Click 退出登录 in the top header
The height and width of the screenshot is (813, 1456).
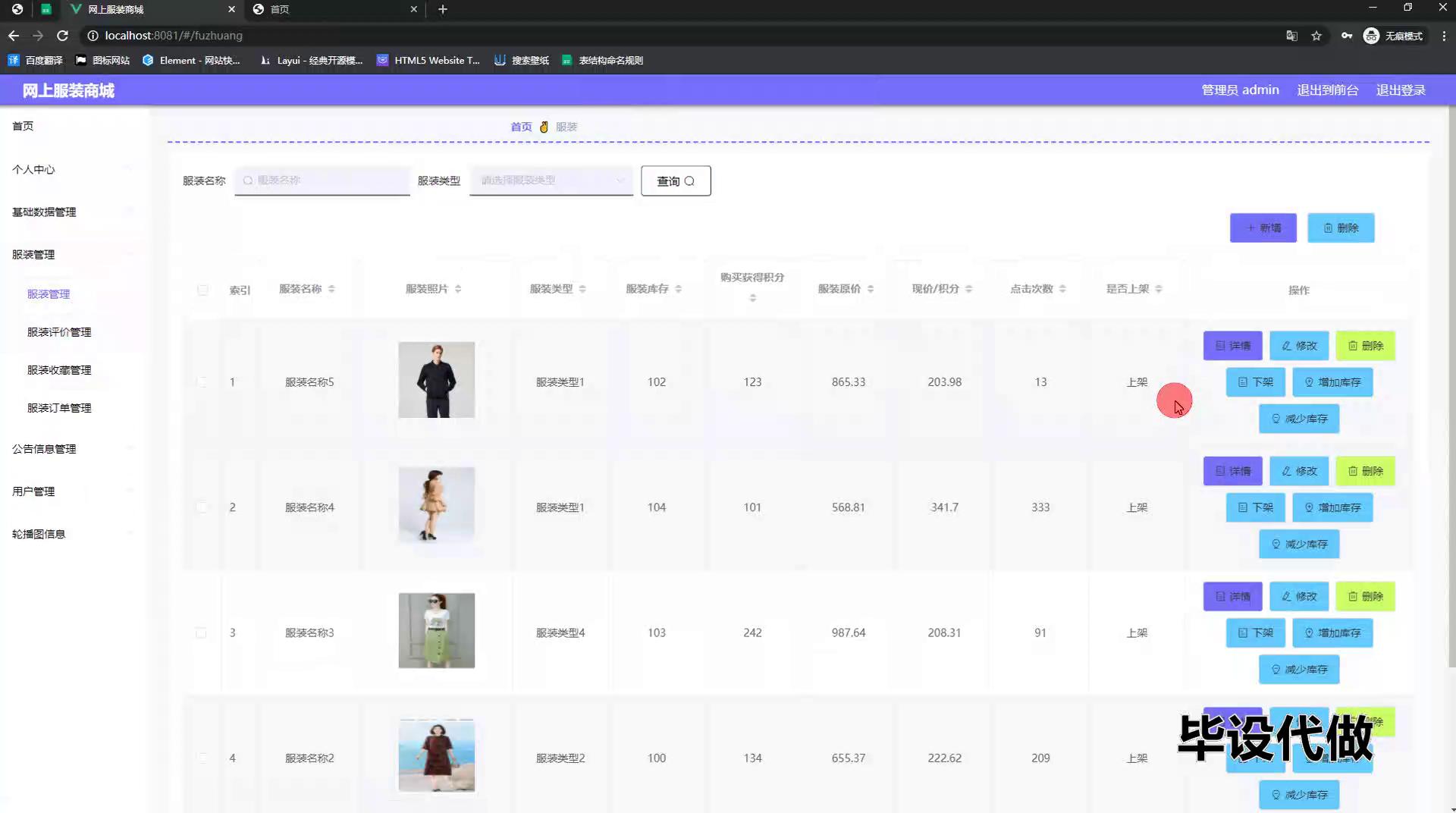point(1400,90)
